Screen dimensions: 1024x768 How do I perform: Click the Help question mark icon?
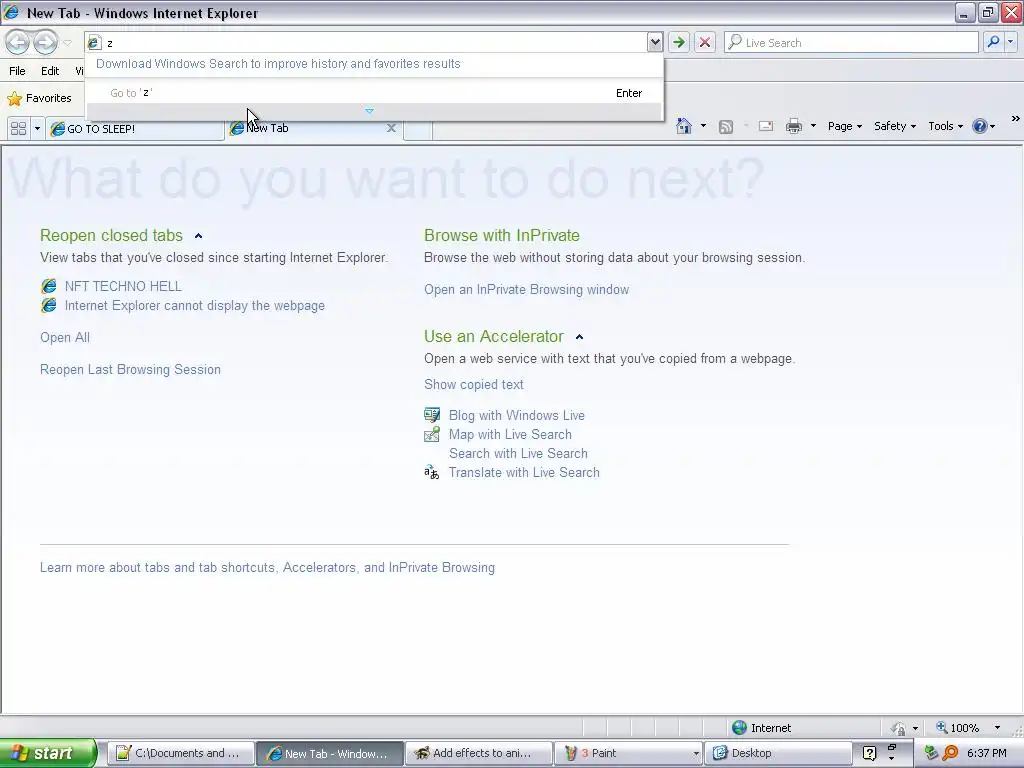tap(980, 126)
